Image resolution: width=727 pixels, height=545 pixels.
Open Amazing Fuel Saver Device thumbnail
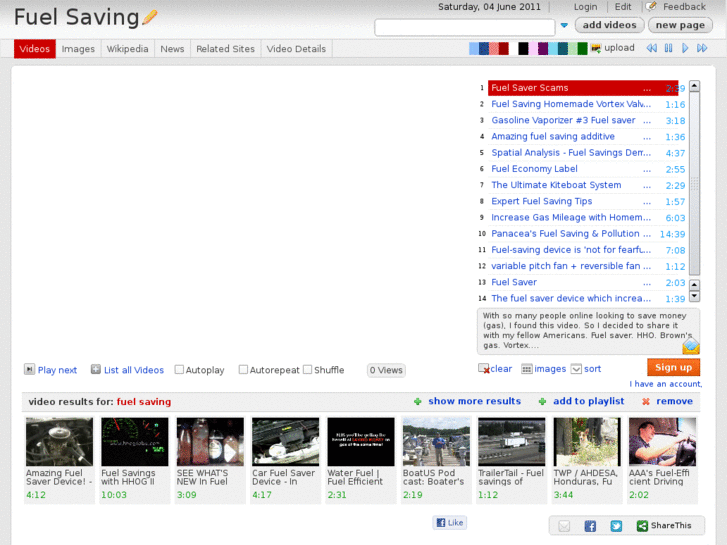tap(59, 442)
